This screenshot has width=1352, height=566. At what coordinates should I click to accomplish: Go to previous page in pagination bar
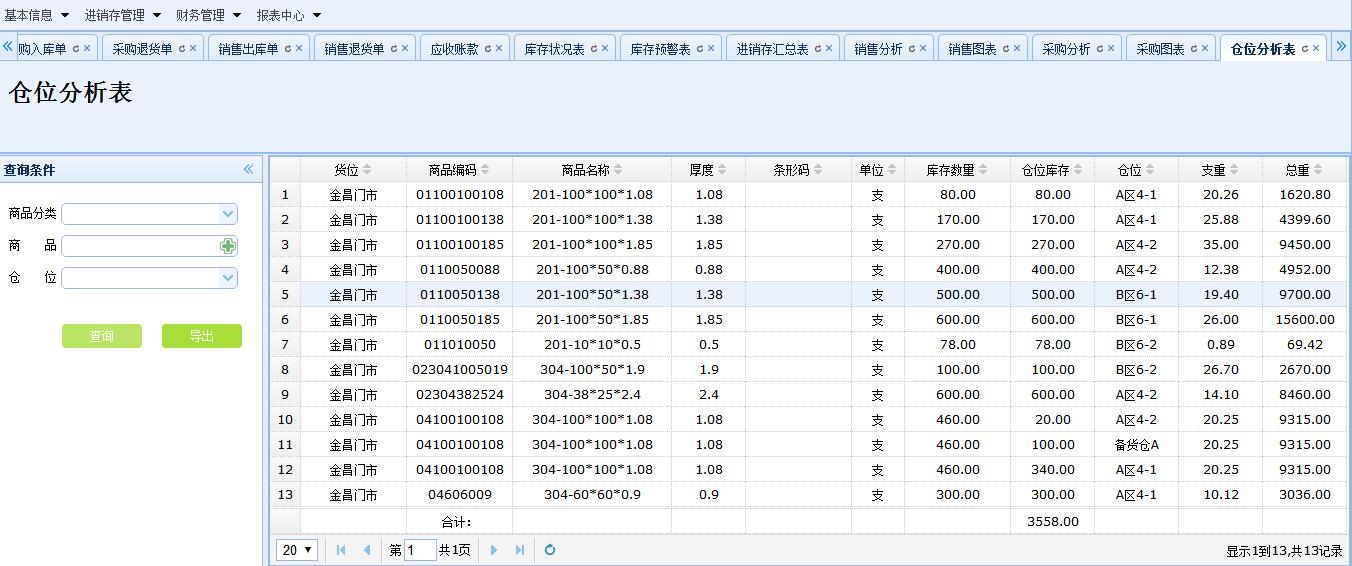point(367,550)
